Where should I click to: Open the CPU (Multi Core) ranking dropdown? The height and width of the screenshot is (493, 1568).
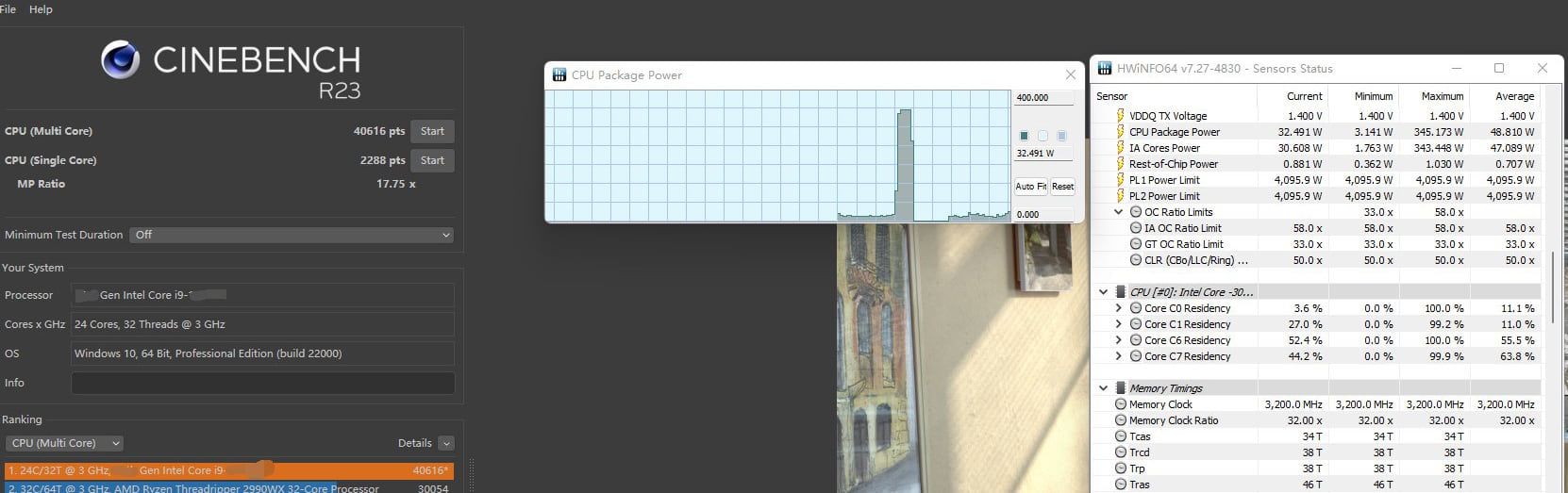[64, 443]
